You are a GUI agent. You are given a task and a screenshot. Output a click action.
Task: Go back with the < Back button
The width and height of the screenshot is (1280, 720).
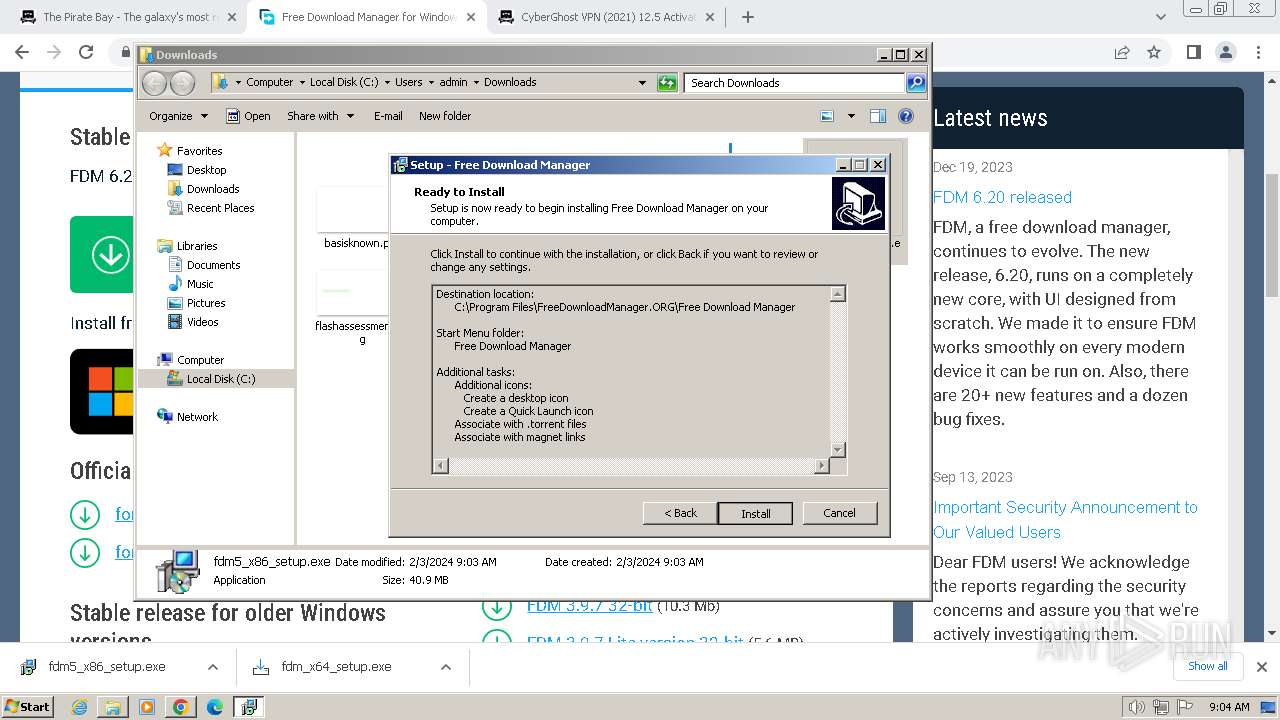coord(680,513)
